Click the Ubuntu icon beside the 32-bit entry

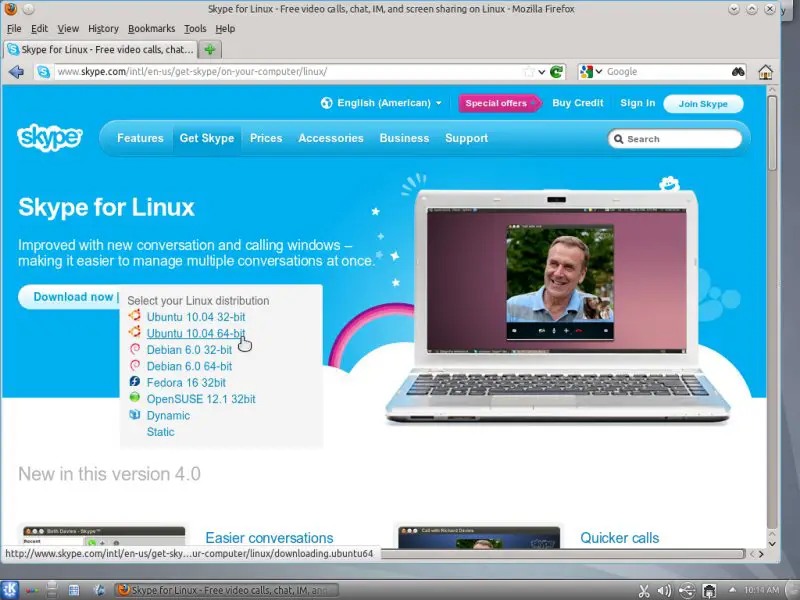(x=134, y=315)
